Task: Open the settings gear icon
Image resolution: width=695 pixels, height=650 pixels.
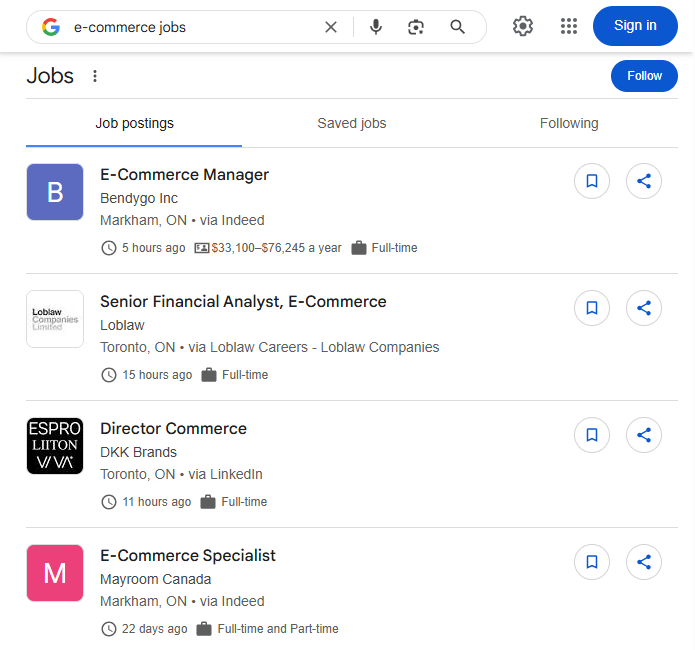Action: tap(523, 26)
